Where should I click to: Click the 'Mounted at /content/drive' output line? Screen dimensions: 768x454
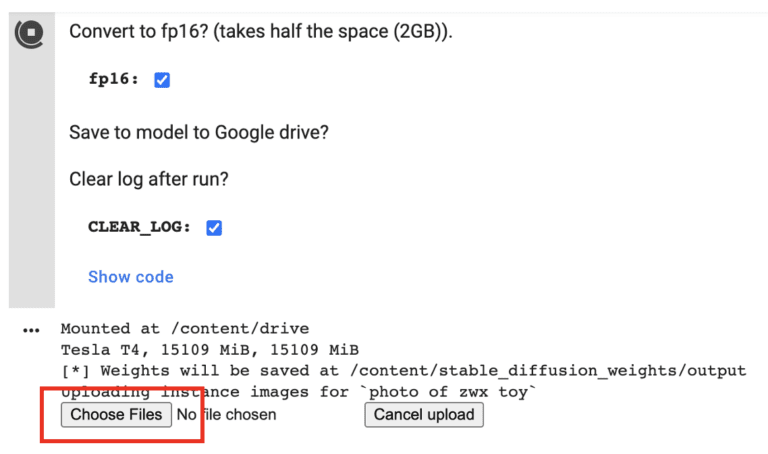(184, 329)
